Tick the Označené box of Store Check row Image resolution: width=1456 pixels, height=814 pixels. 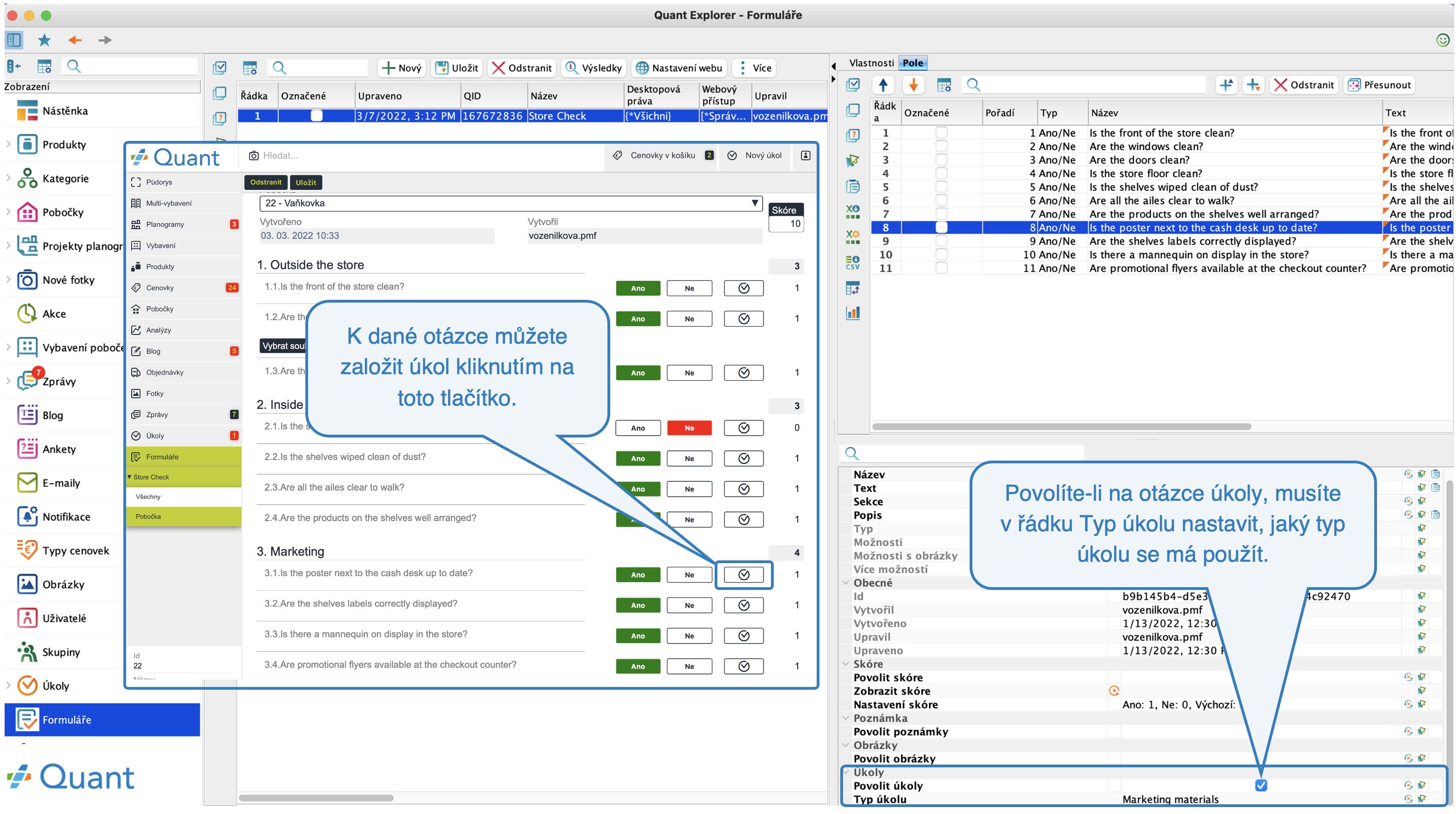[x=316, y=116]
